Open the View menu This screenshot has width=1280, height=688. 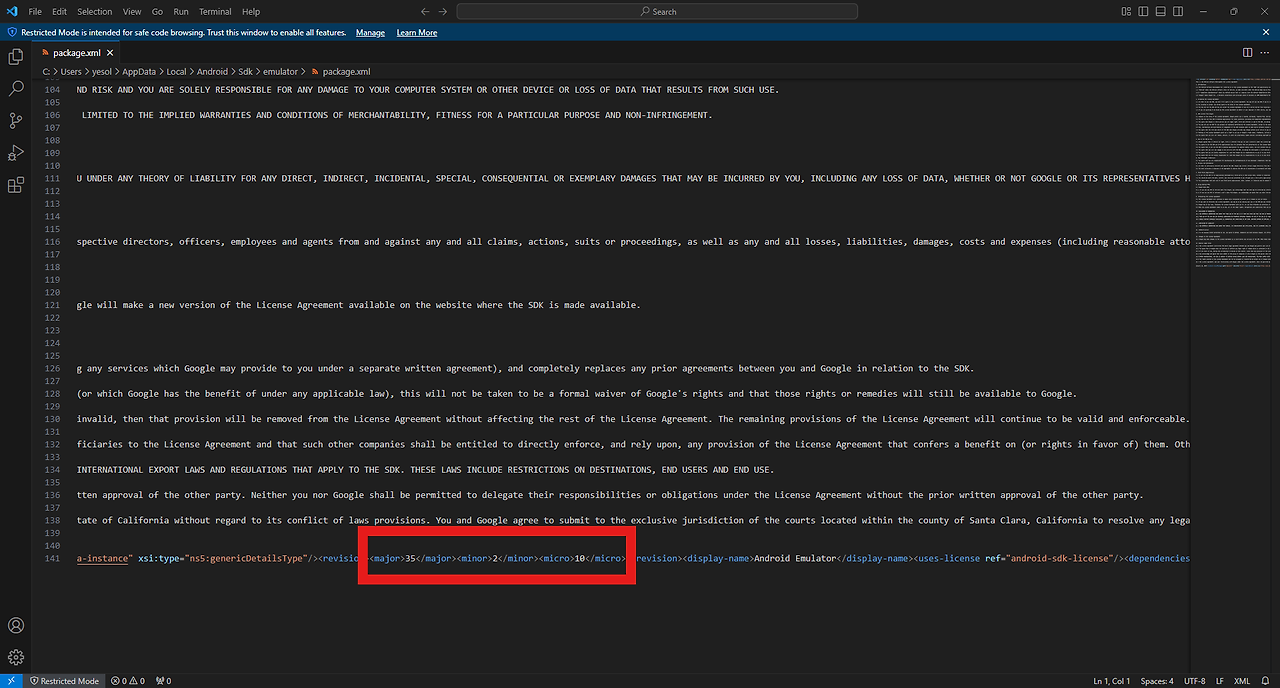132,11
